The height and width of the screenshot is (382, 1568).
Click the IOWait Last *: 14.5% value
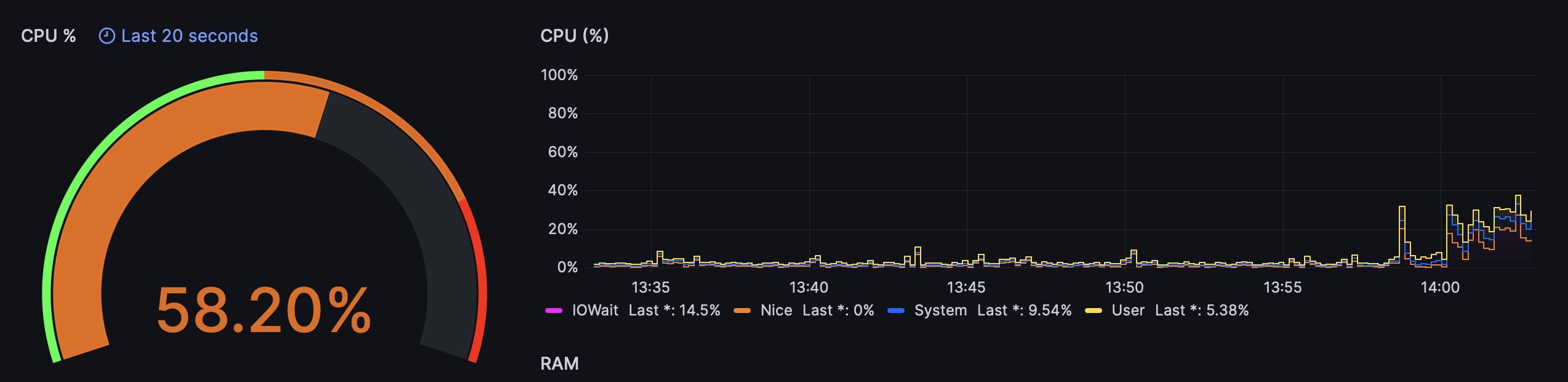point(674,311)
